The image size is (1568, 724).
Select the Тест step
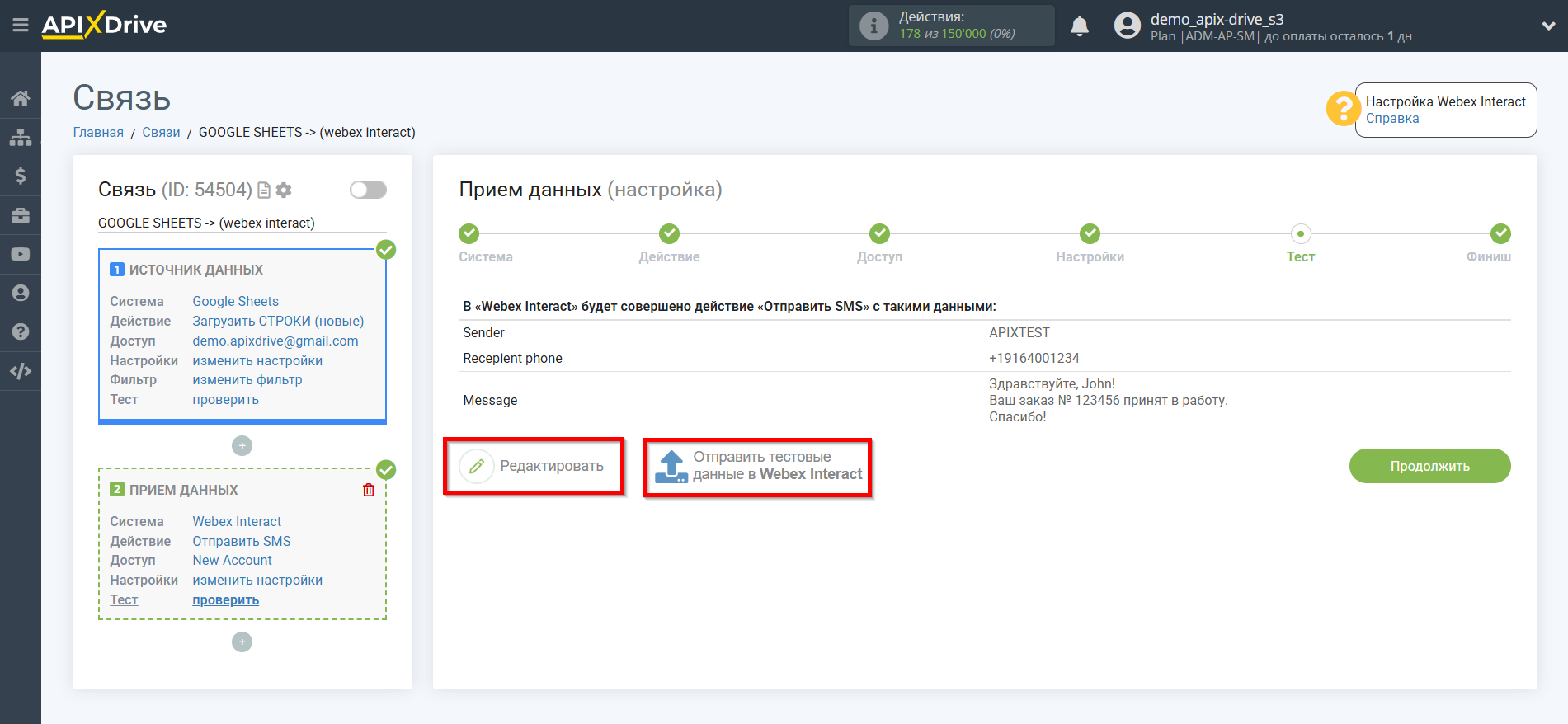point(1300,243)
